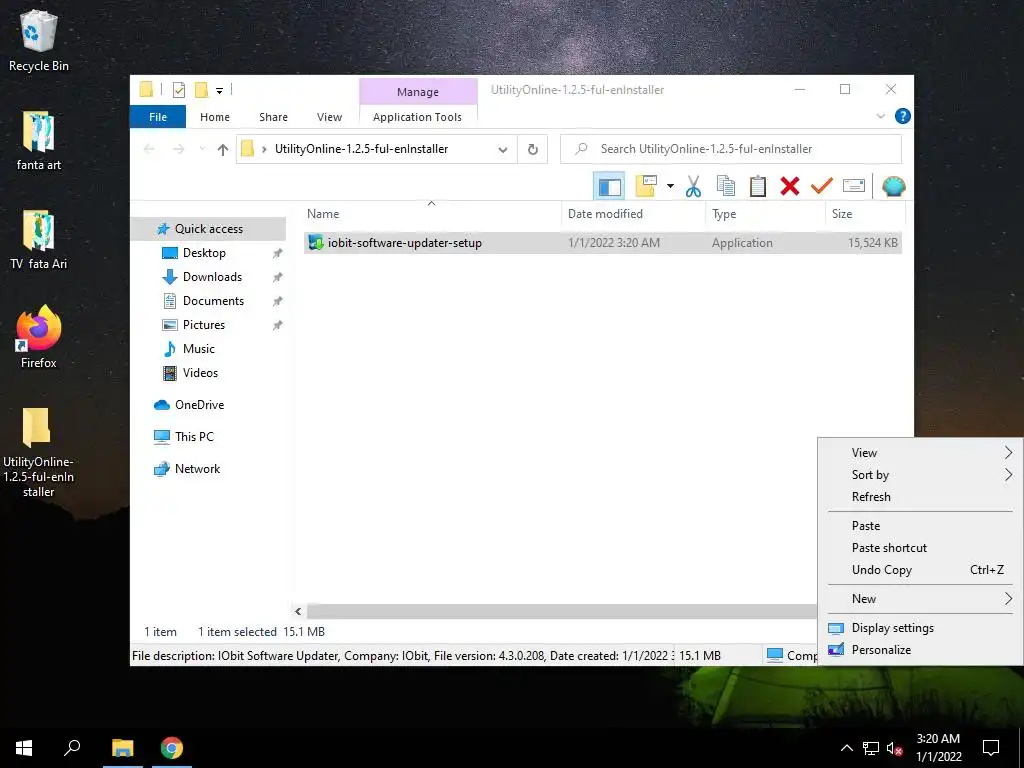Click the Windows Start button

pyautogui.click(x=24, y=748)
